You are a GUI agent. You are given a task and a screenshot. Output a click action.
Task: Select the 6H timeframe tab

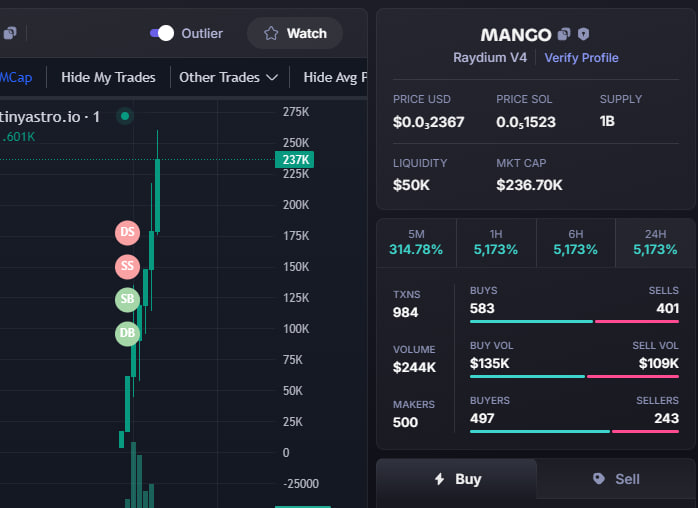(x=576, y=242)
